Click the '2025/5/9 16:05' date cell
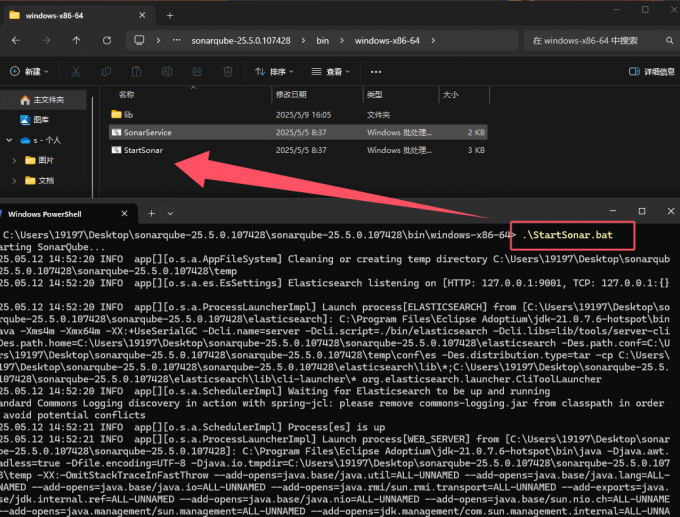This screenshot has width=680, height=517. pyautogui.click(x=303, y=115)
